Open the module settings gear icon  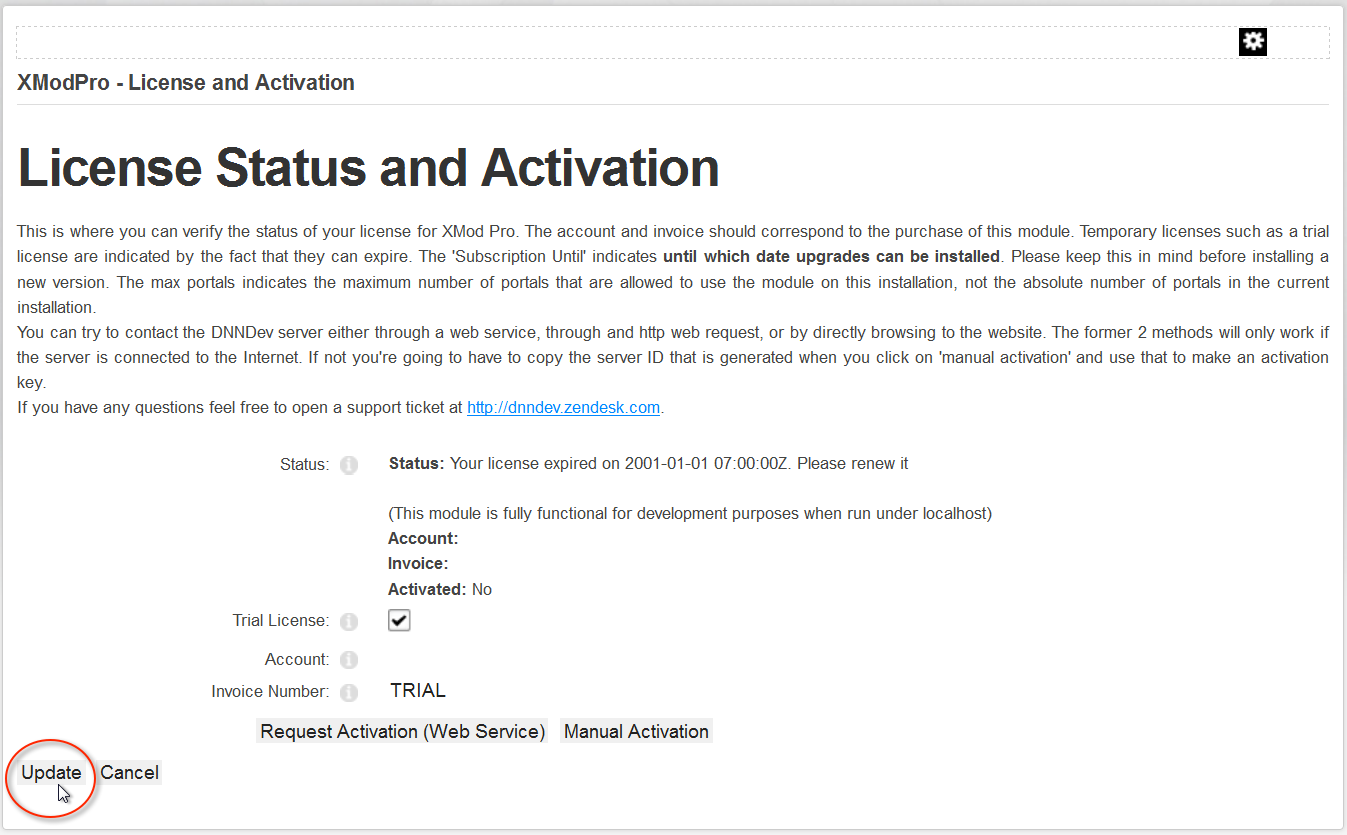1253,41
